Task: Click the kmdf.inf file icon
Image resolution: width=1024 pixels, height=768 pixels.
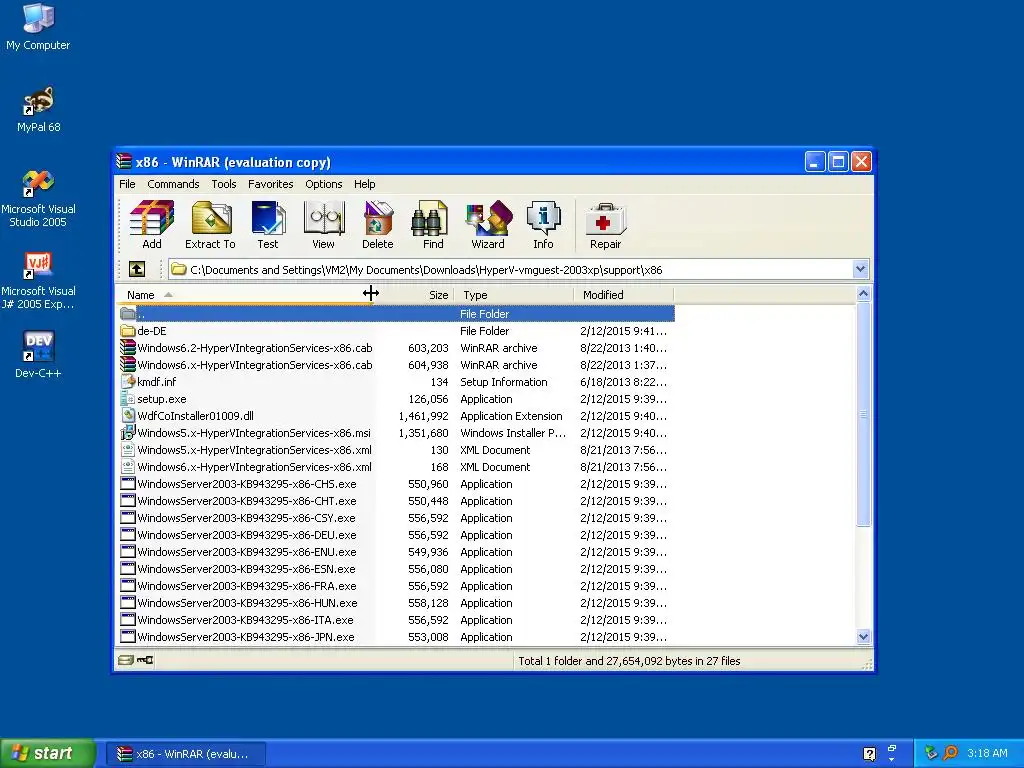Action: click(128, 382)
